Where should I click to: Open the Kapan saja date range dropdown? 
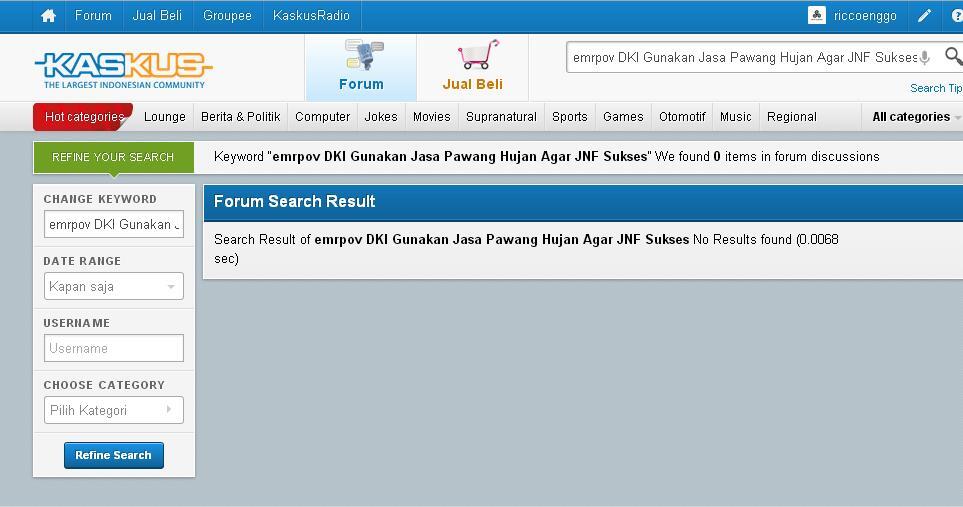[x=114, y=287]
